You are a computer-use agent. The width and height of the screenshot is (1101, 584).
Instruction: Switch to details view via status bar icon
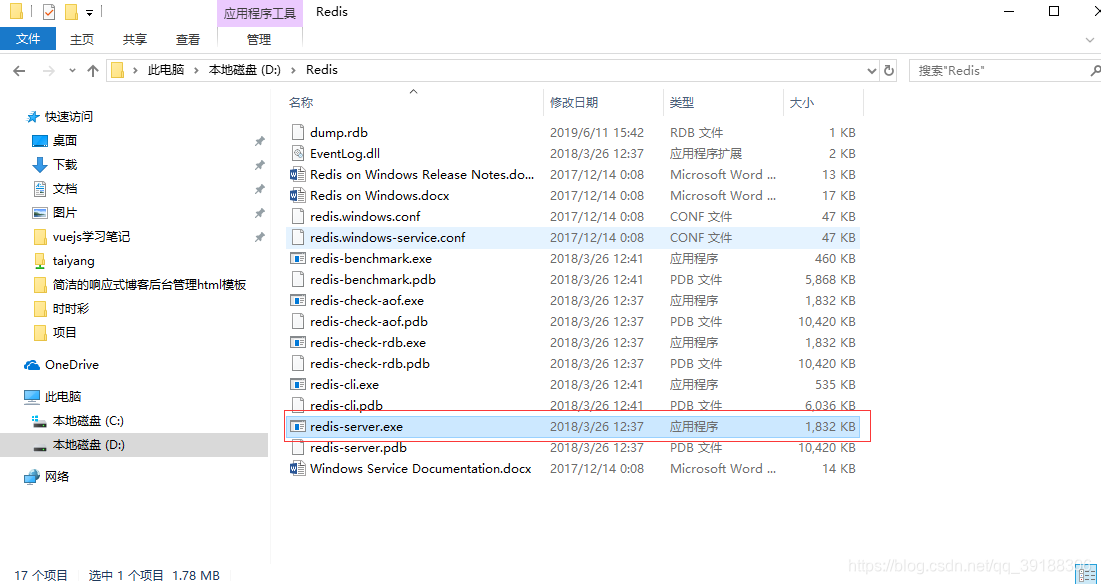[1086, 576]
